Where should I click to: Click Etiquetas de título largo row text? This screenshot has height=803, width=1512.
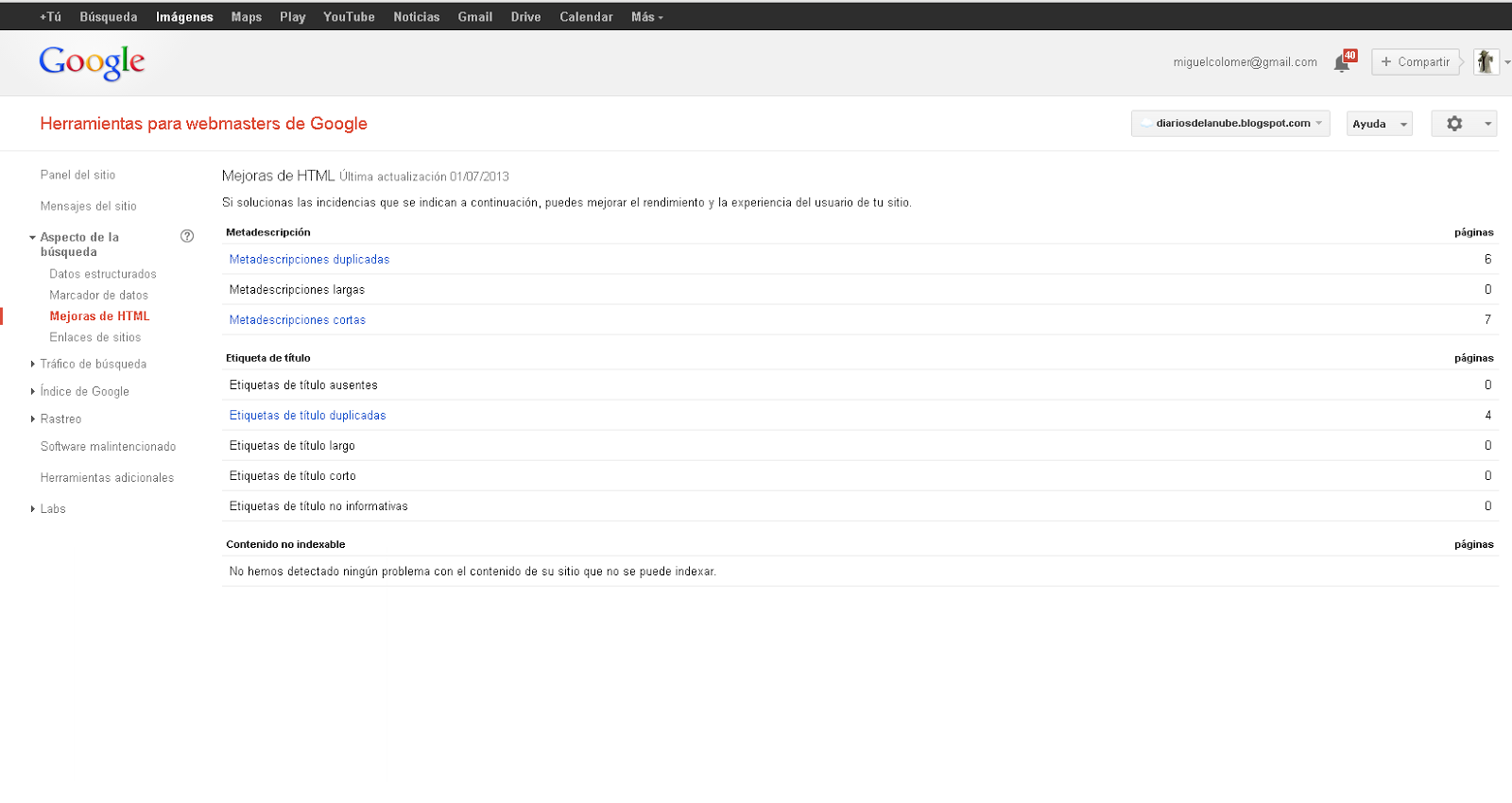point(292,445)
